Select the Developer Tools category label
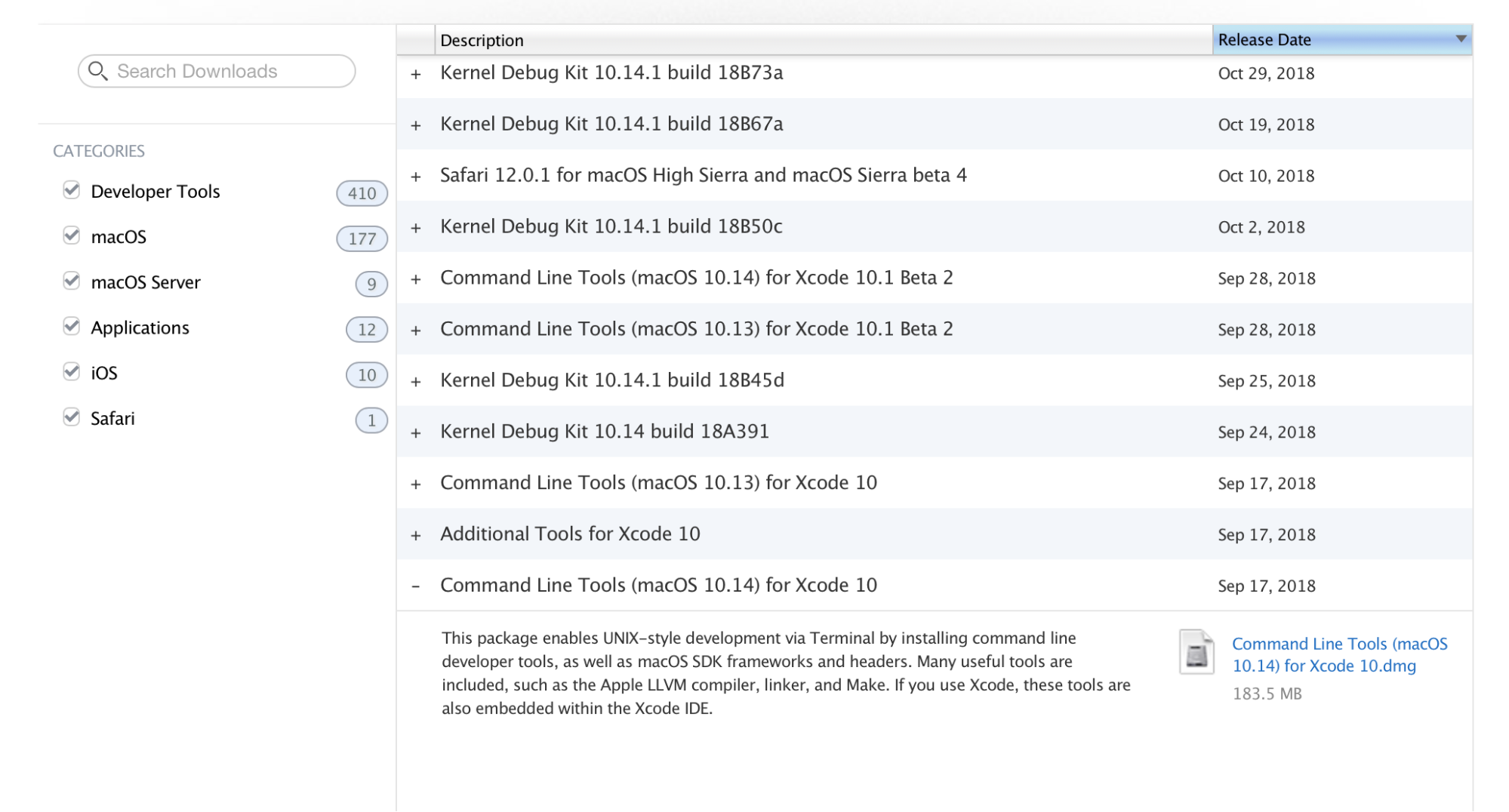 pos(156,192)
